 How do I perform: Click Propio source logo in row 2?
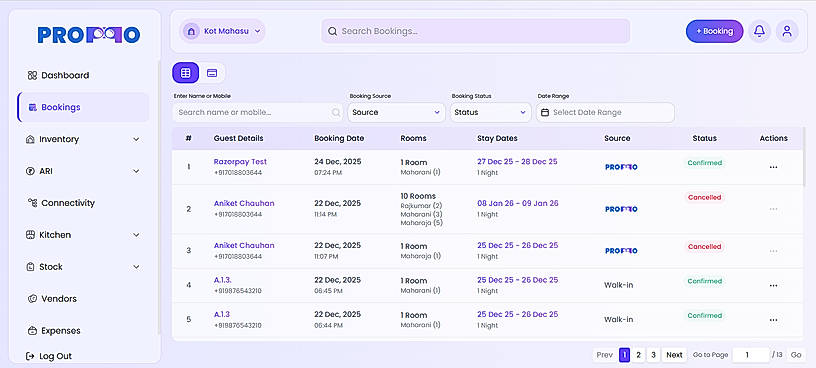click(x=621, y=209)
